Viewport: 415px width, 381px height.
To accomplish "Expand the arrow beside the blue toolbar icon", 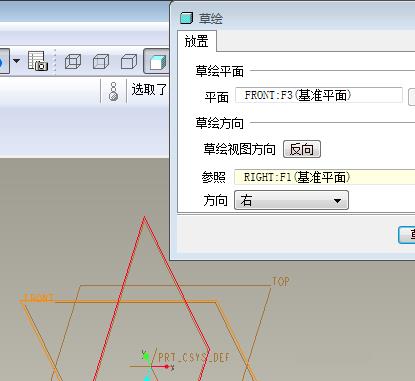I will click(x=16, y=61).
